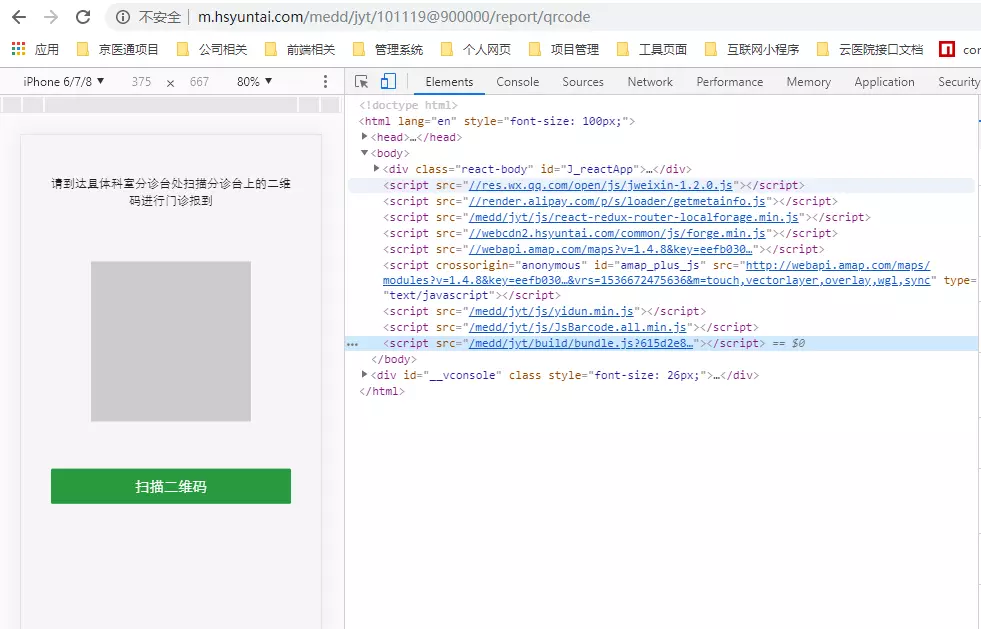Click the 扫描二维码 green button
Viewport: 981px width, 629px height.
point(171,486)
